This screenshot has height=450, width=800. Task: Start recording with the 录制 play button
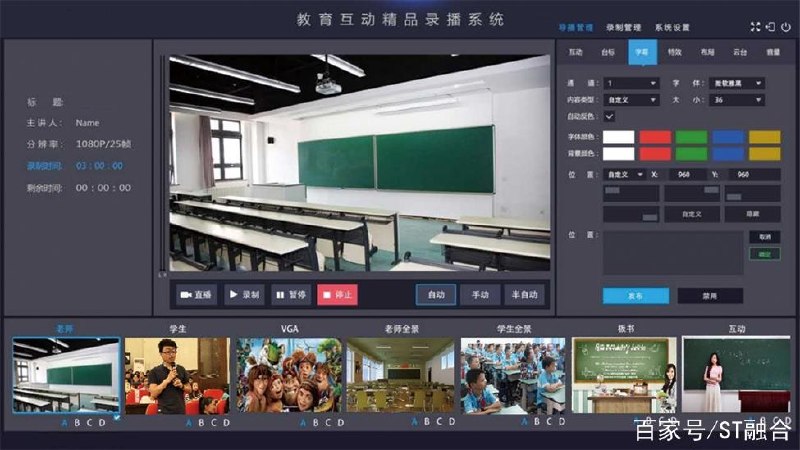point(244,295)
